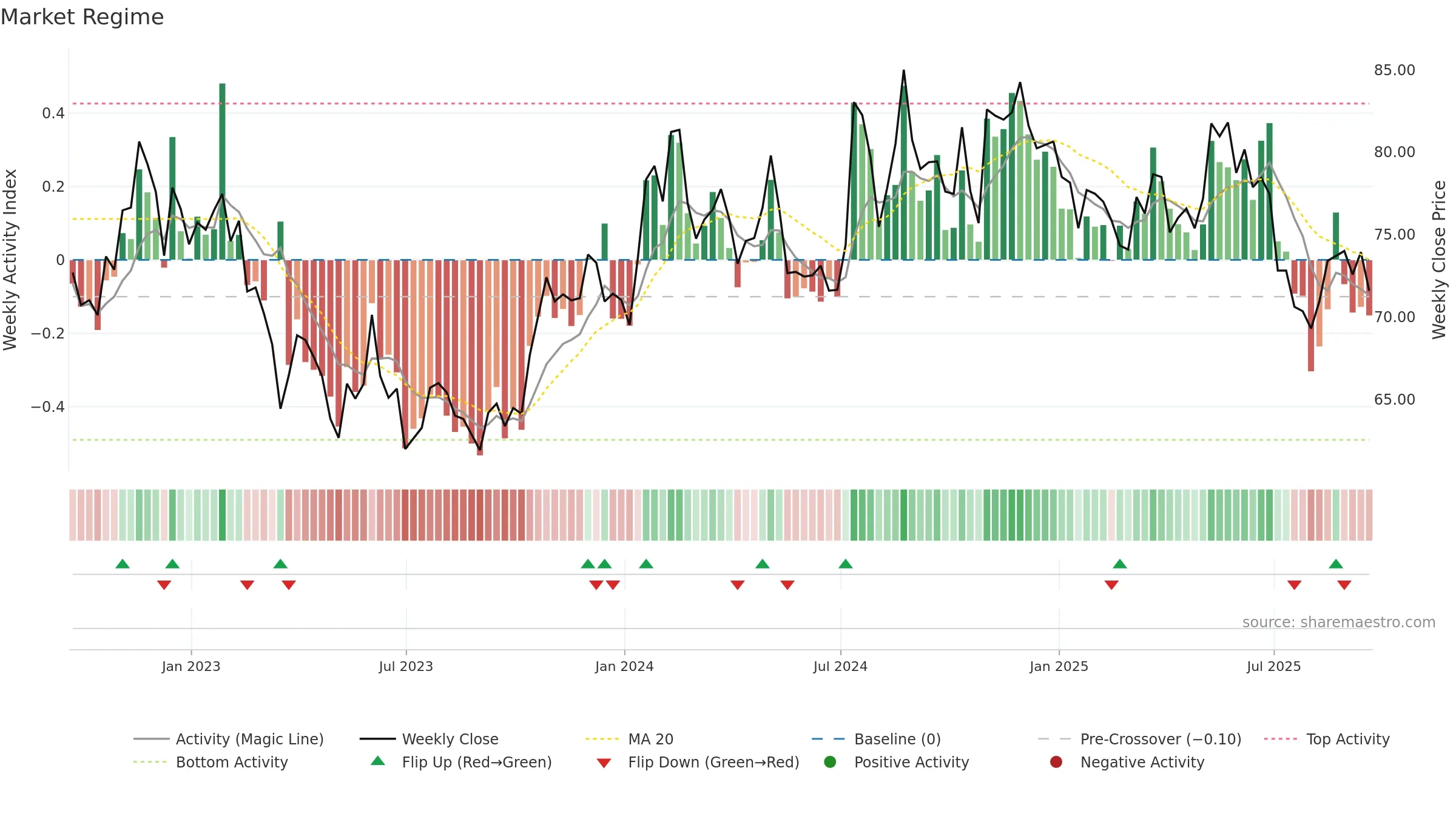Click the last red flip-down triangle marker
Viewport: 1456px width, 819px height.
(1344, 585)
